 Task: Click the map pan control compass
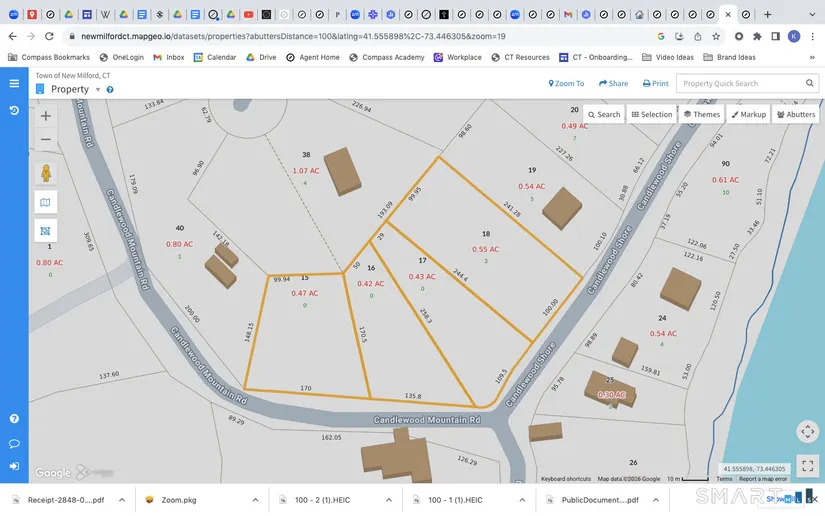click(x=807, y=431)
